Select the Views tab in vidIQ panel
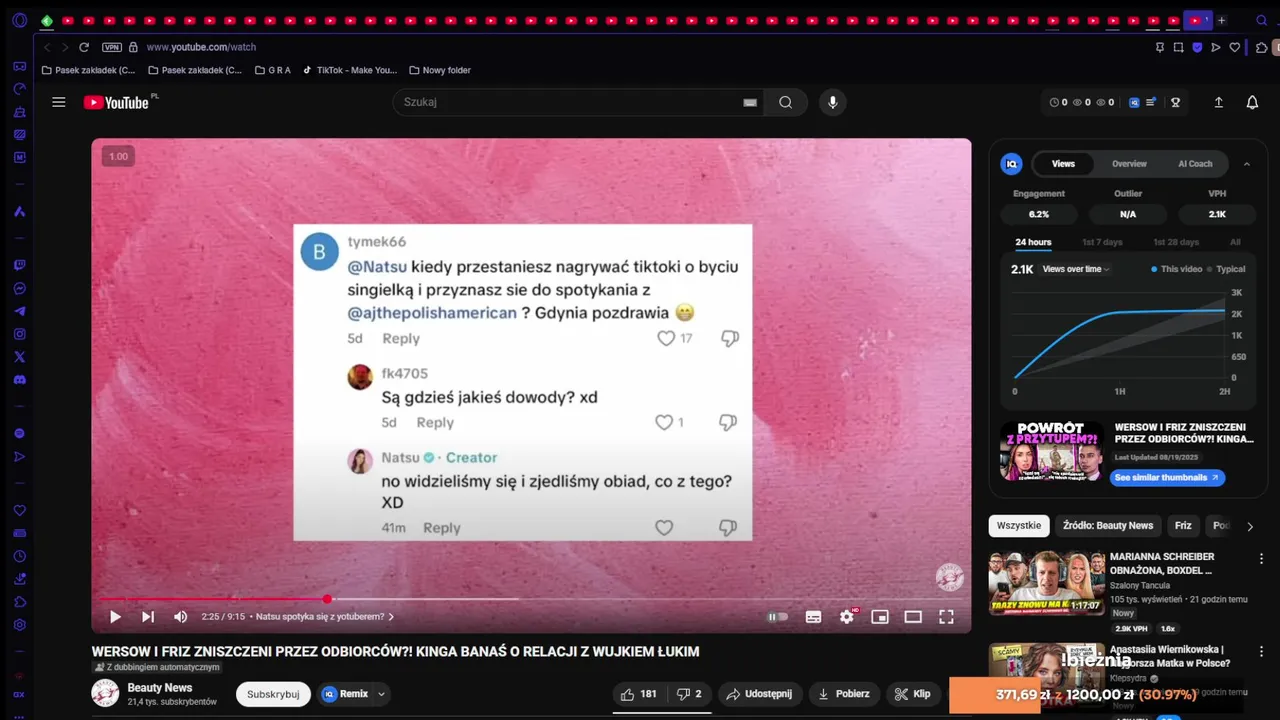 (1063, 164)
